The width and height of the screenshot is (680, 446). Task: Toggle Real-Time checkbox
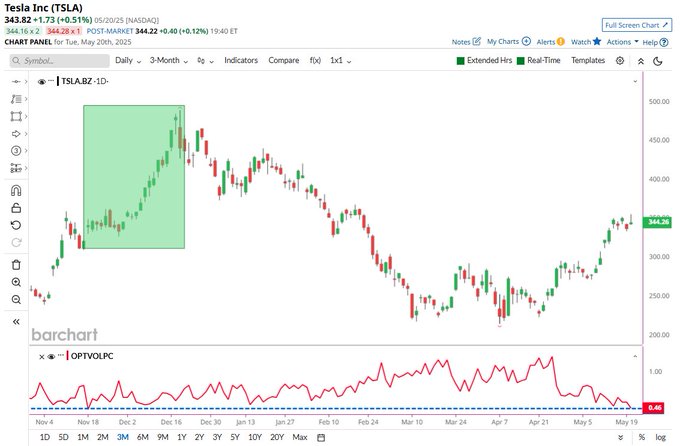pos(521,61)
